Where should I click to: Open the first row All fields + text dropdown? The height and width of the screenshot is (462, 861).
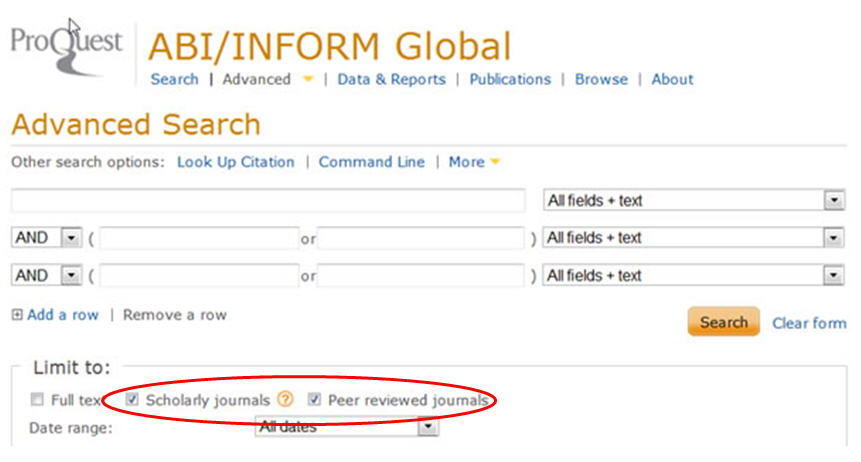(694, 201)
